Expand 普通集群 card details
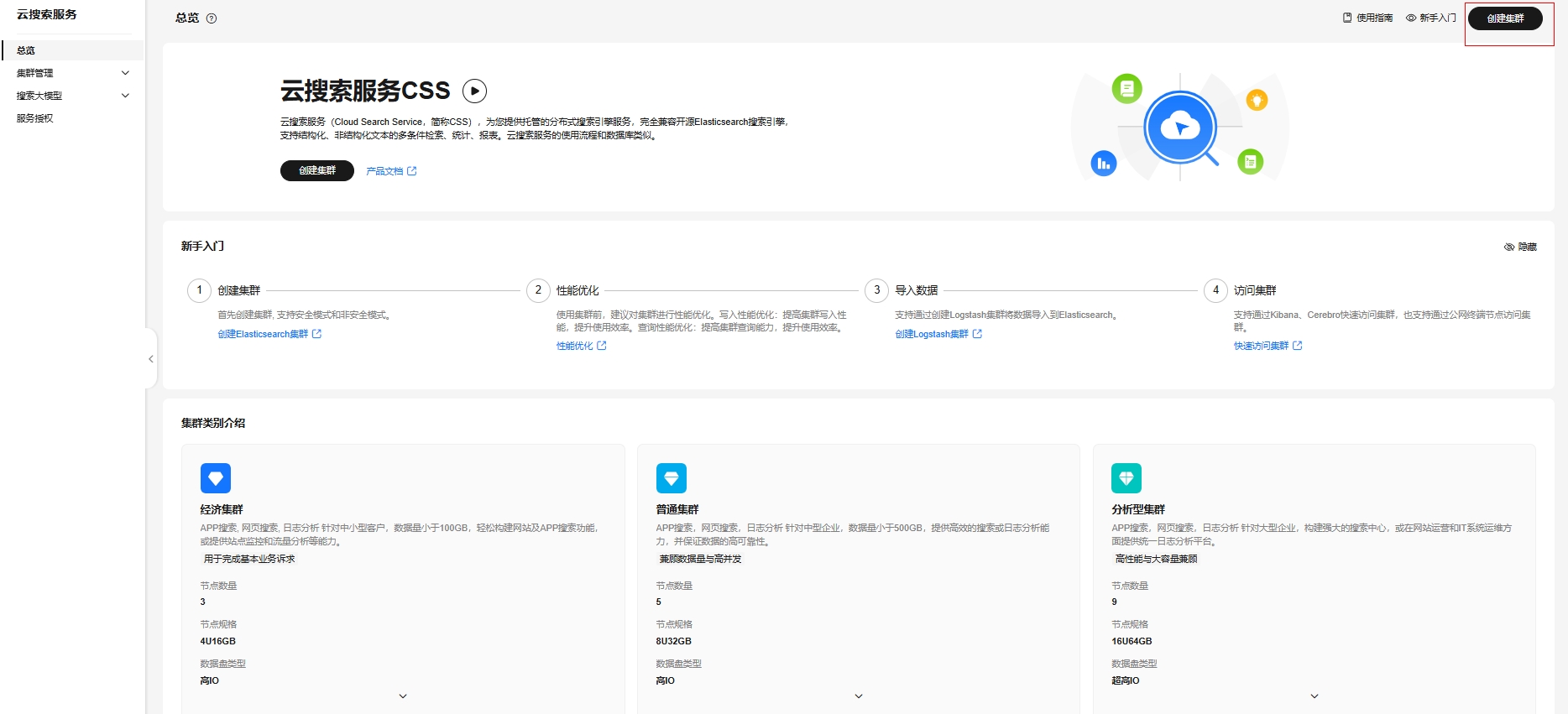The width and height of the screenshot is (1568, 714). (859, 696)
